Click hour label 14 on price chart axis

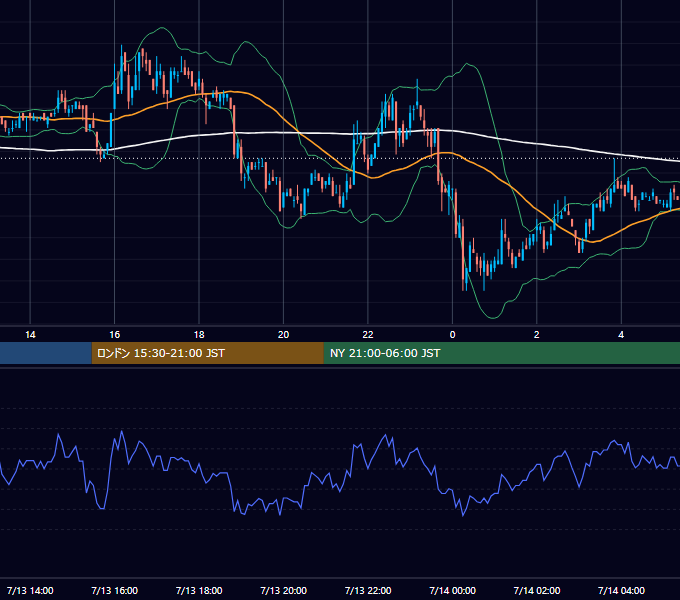[30, 335]
